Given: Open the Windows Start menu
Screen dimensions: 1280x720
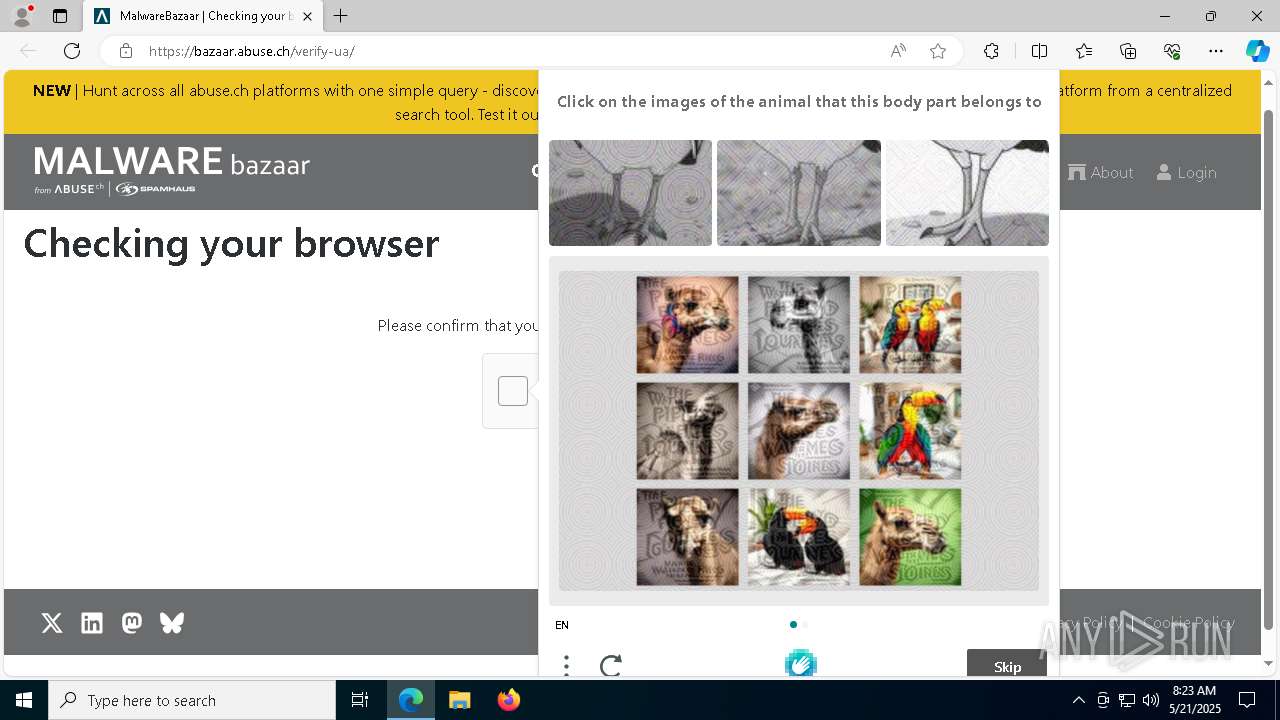Looking at the screenshot, I should (x=24, y=700).
